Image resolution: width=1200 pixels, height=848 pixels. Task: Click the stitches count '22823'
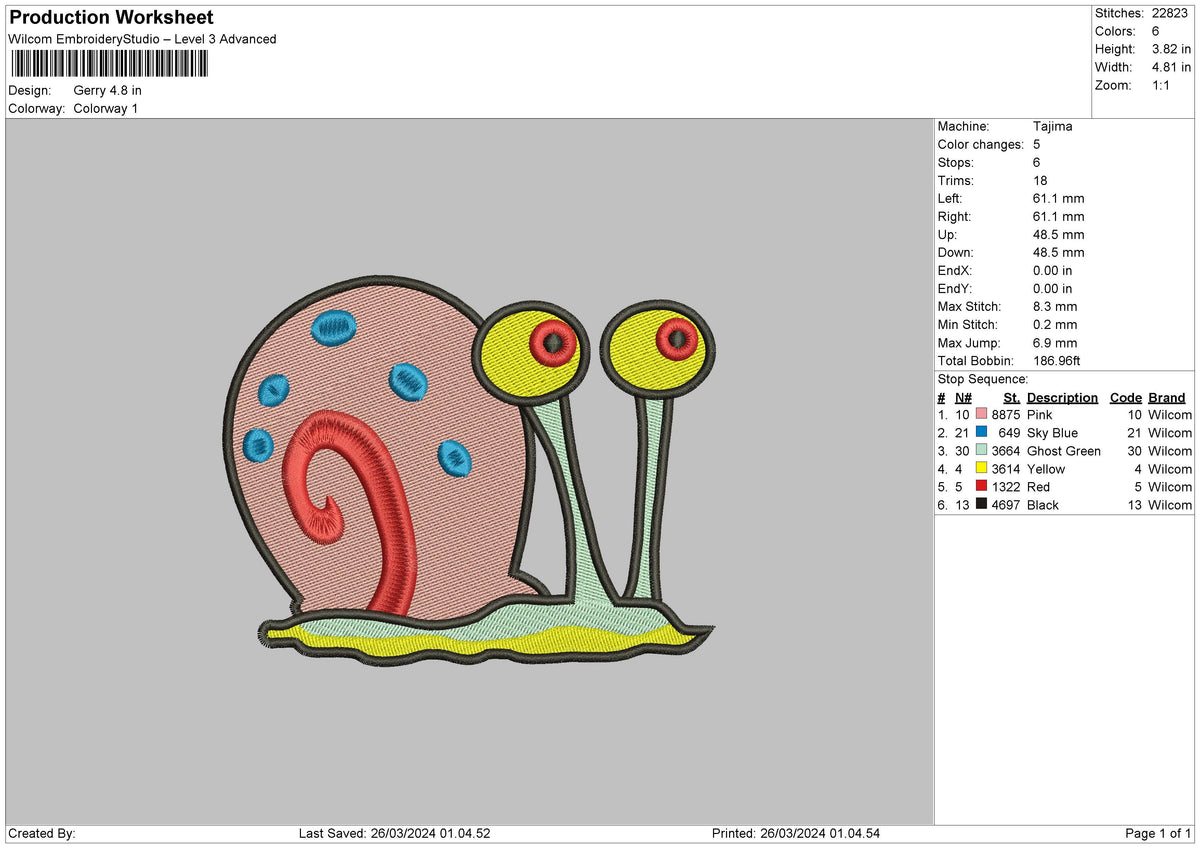1171,13
